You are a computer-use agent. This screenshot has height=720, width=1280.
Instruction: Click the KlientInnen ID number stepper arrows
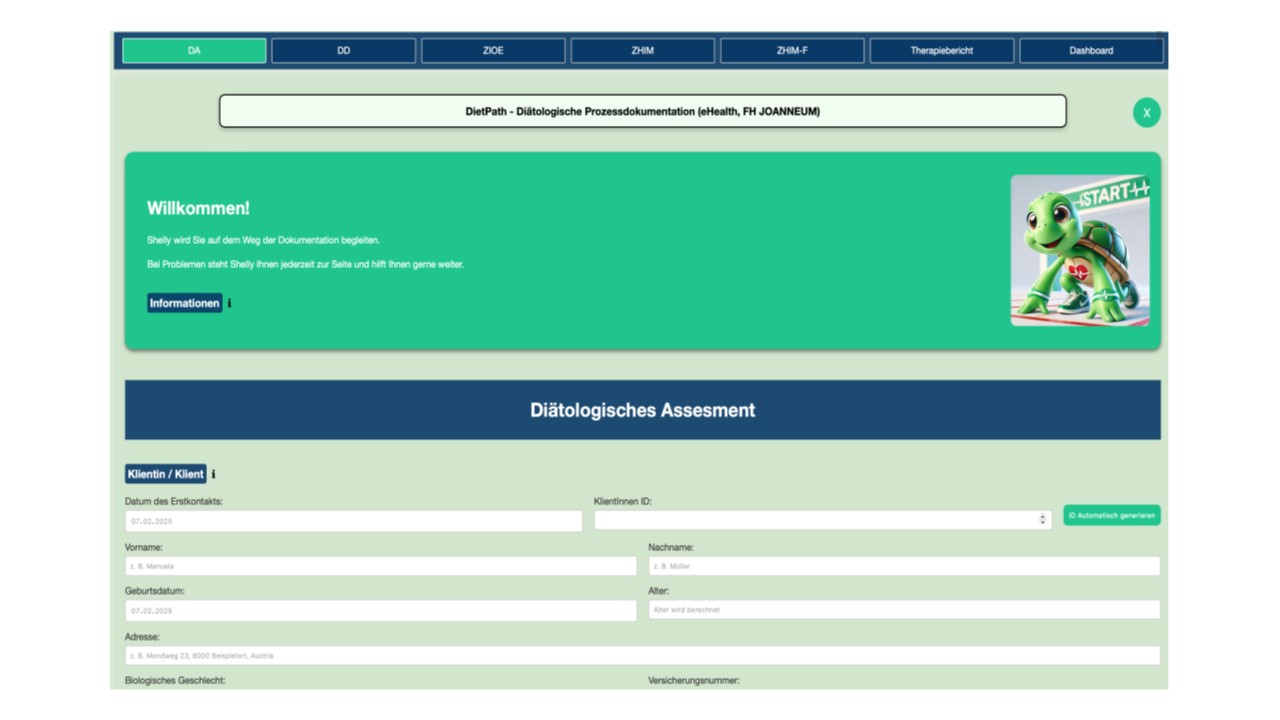coord(1042,520)
